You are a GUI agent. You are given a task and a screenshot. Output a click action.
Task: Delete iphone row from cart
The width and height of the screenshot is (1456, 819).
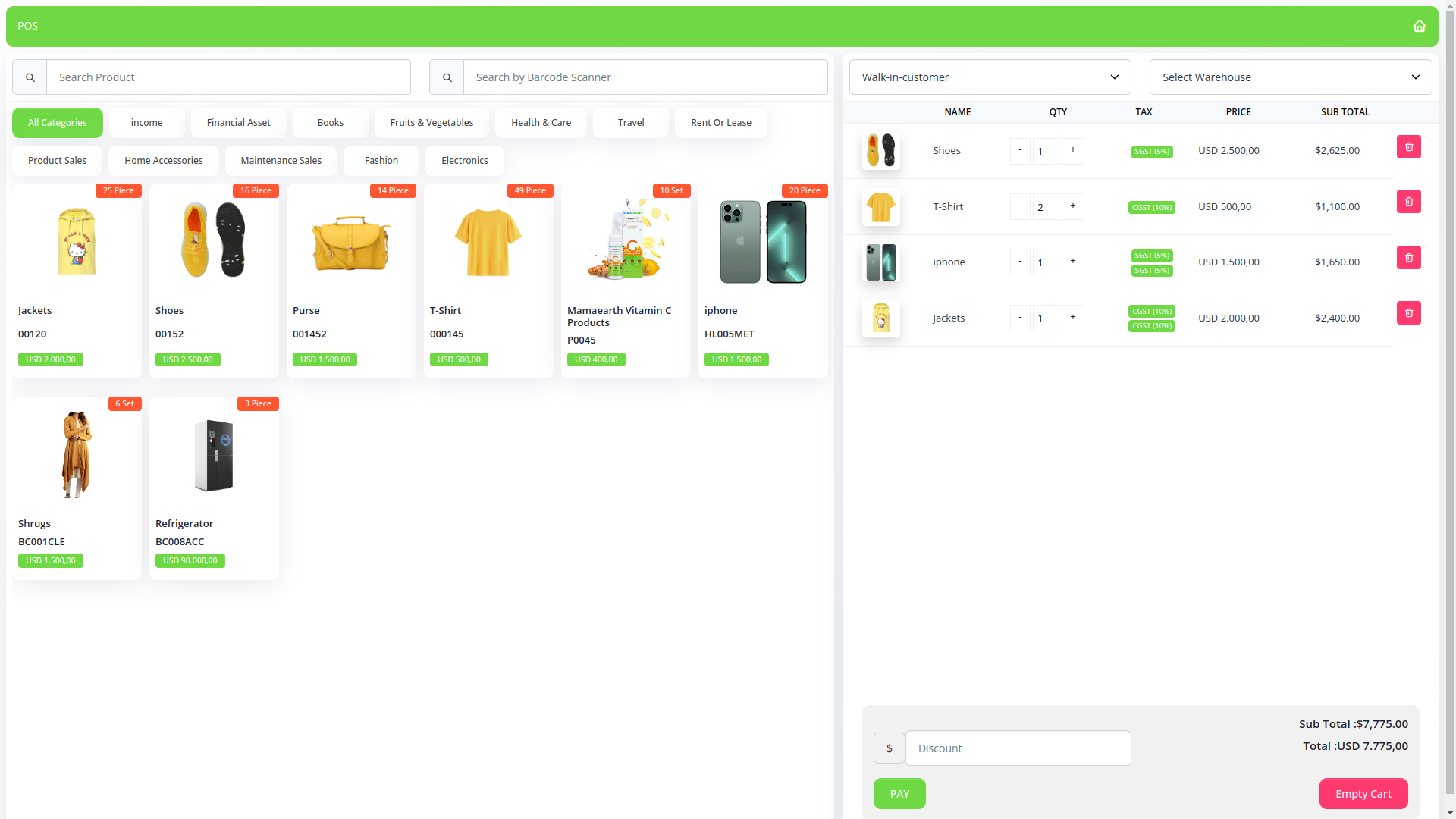pos(1408,258)
